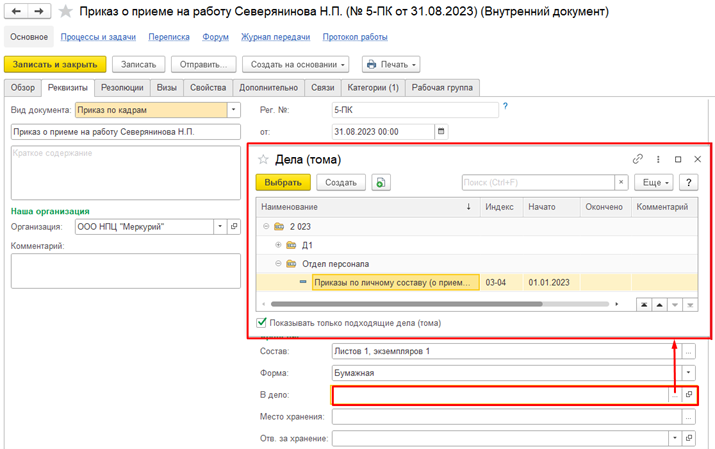Collapse the 2 023 tree node
Image resolution: width=715 pixels, height=449 pixels.
coord(266,227)
